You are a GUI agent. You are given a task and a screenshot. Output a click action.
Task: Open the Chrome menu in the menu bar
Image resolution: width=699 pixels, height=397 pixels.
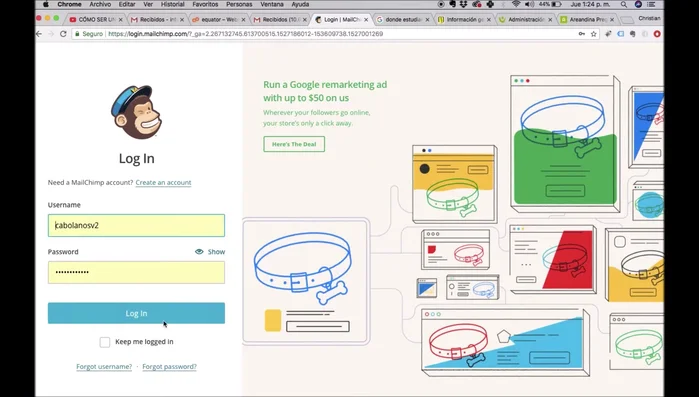(x=69, y=4)
